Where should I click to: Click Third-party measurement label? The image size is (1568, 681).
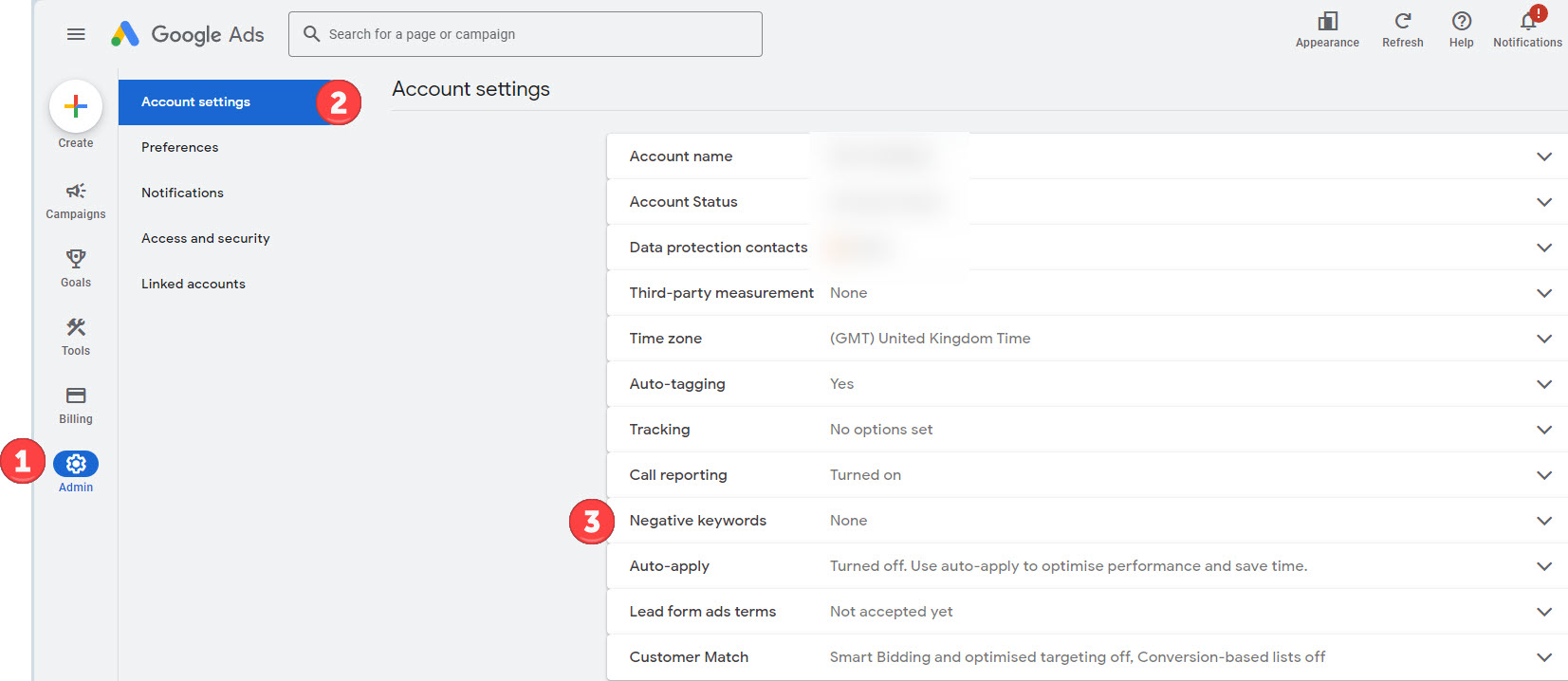(x=721, y=293)
